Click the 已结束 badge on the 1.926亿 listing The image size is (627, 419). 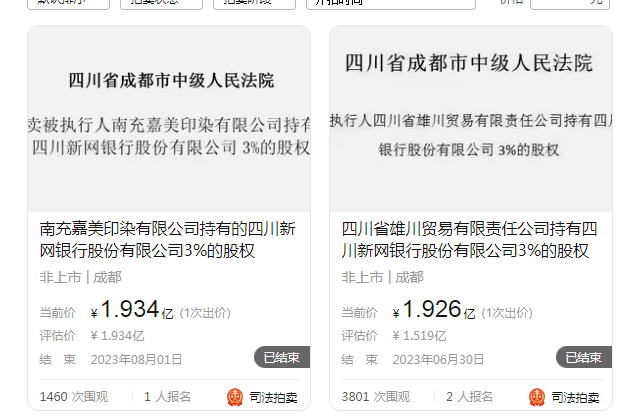click(x=584, y=357)
